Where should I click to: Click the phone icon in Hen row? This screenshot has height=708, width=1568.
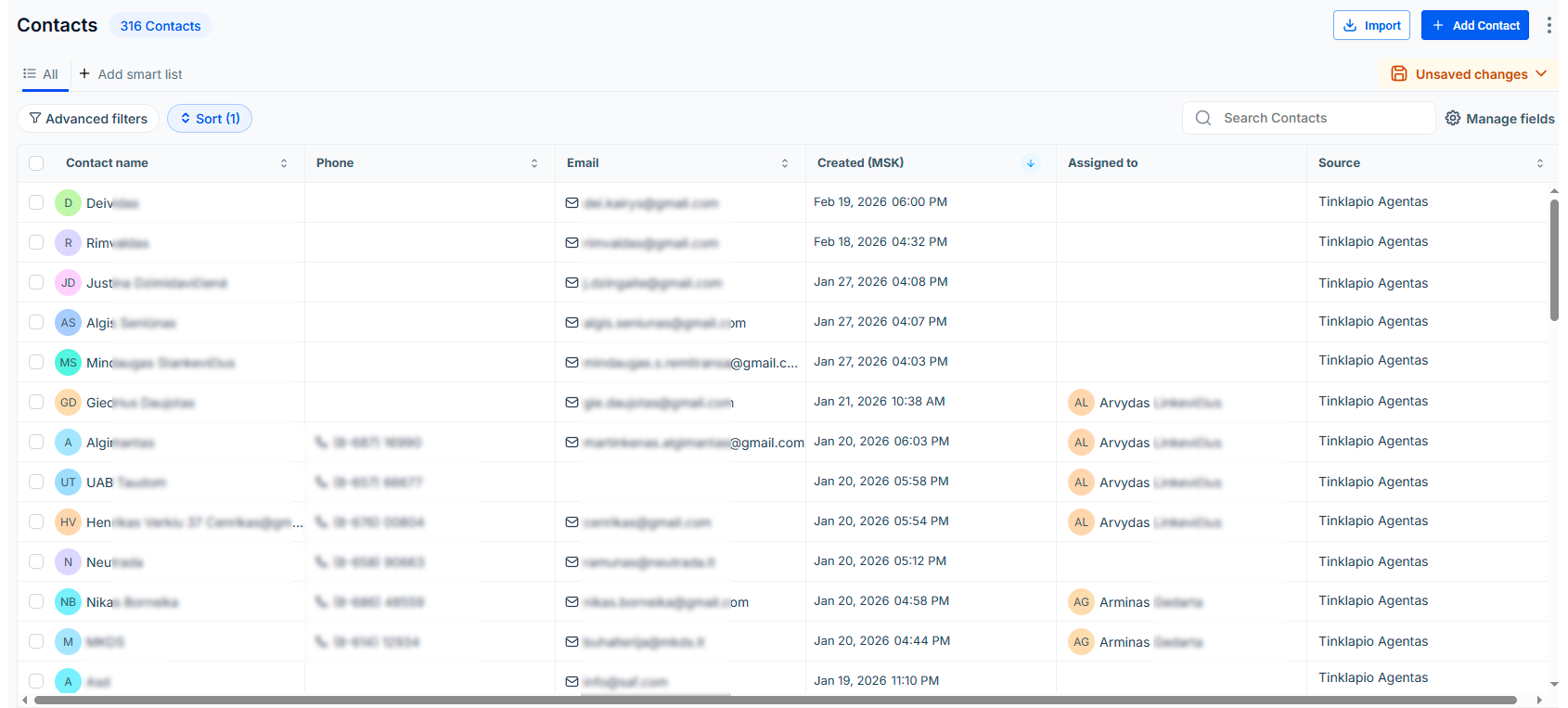tap(321, 522)
